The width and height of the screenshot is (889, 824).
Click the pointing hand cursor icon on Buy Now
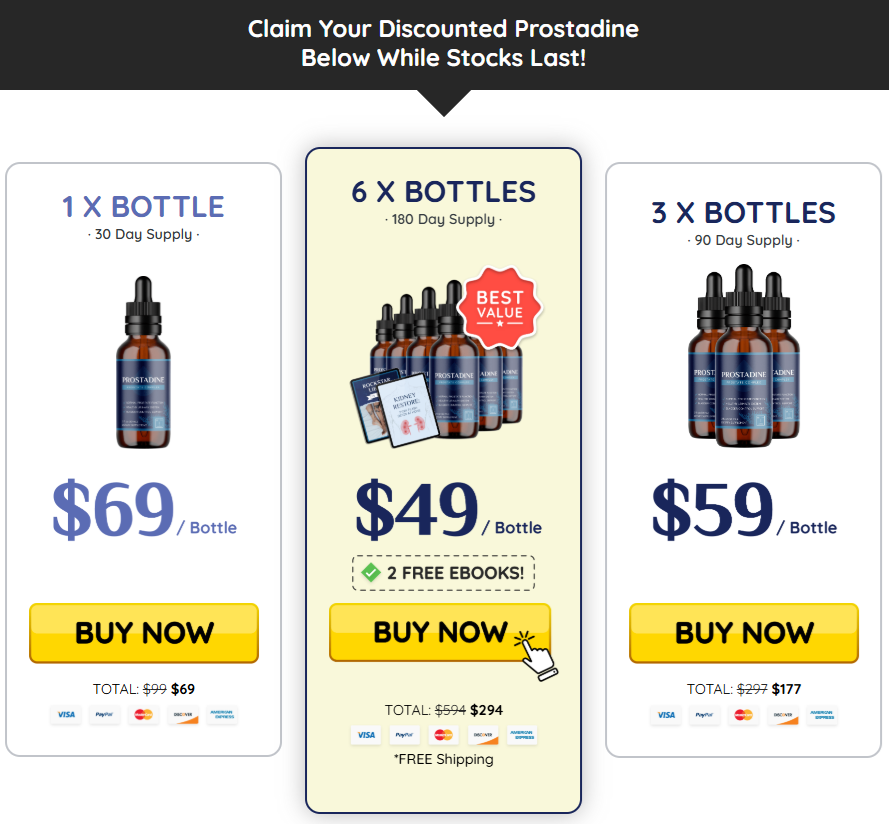tap(536, 656)
